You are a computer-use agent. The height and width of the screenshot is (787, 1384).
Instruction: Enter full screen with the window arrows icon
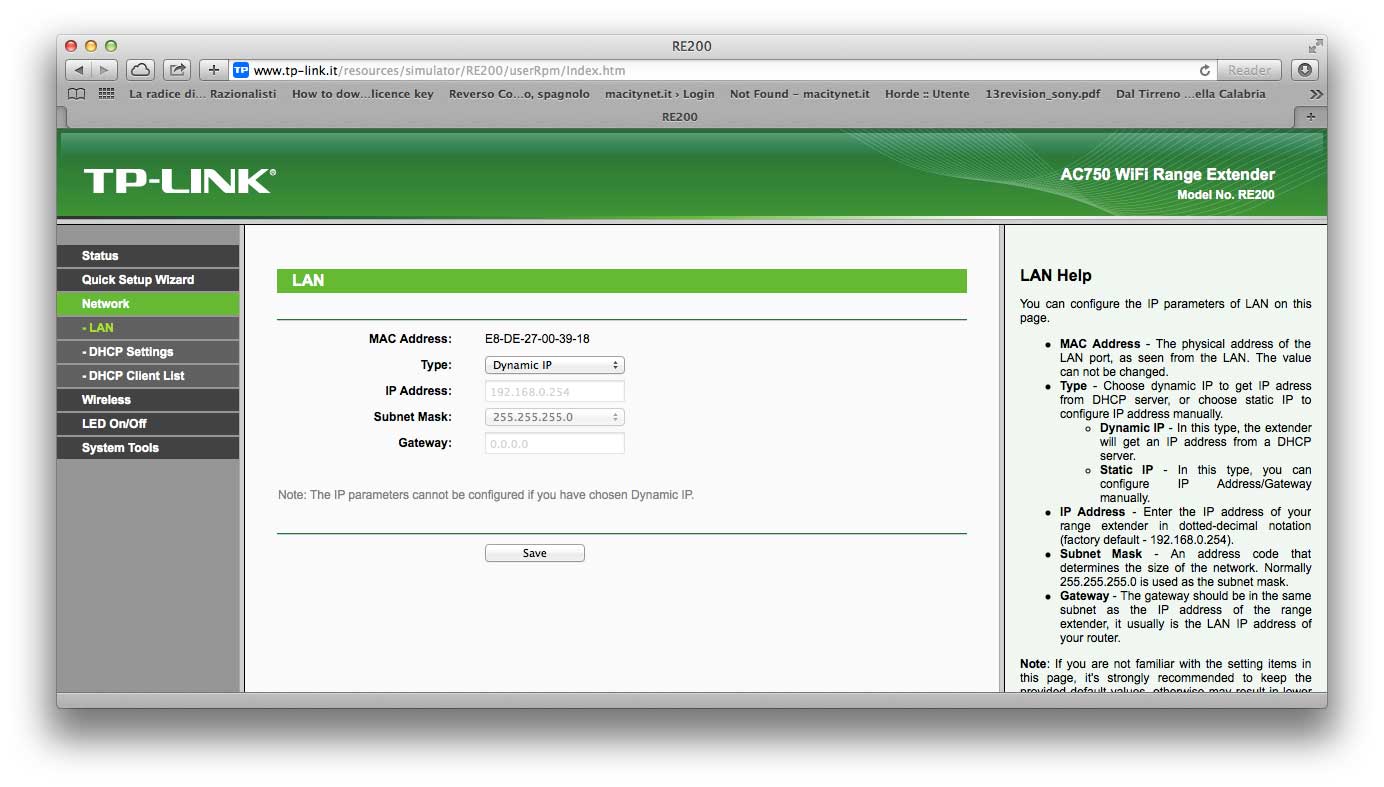click(x=1314, y=46)
